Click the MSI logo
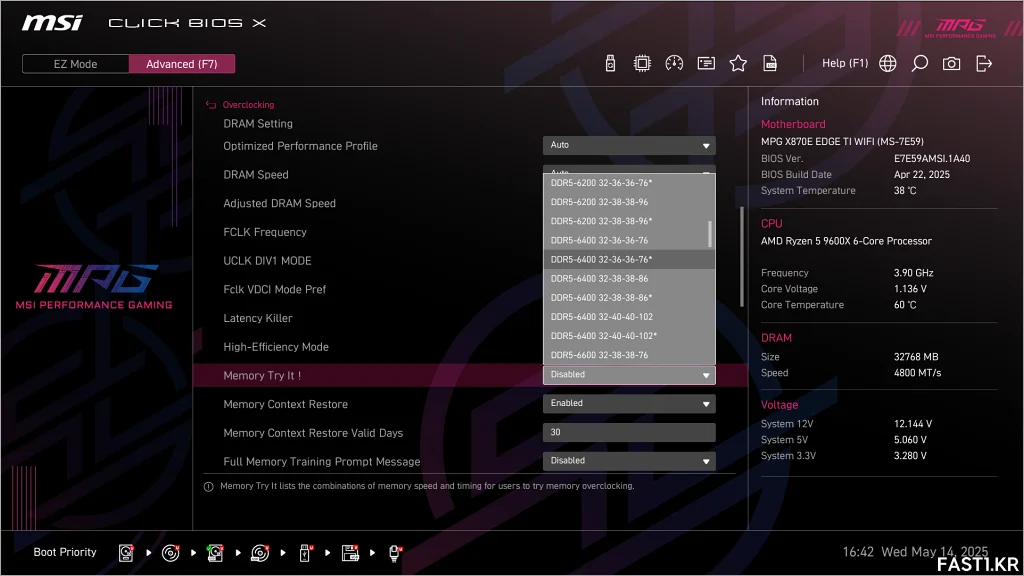The height and width of the screenshot is (576, 1024). point(52,23)
